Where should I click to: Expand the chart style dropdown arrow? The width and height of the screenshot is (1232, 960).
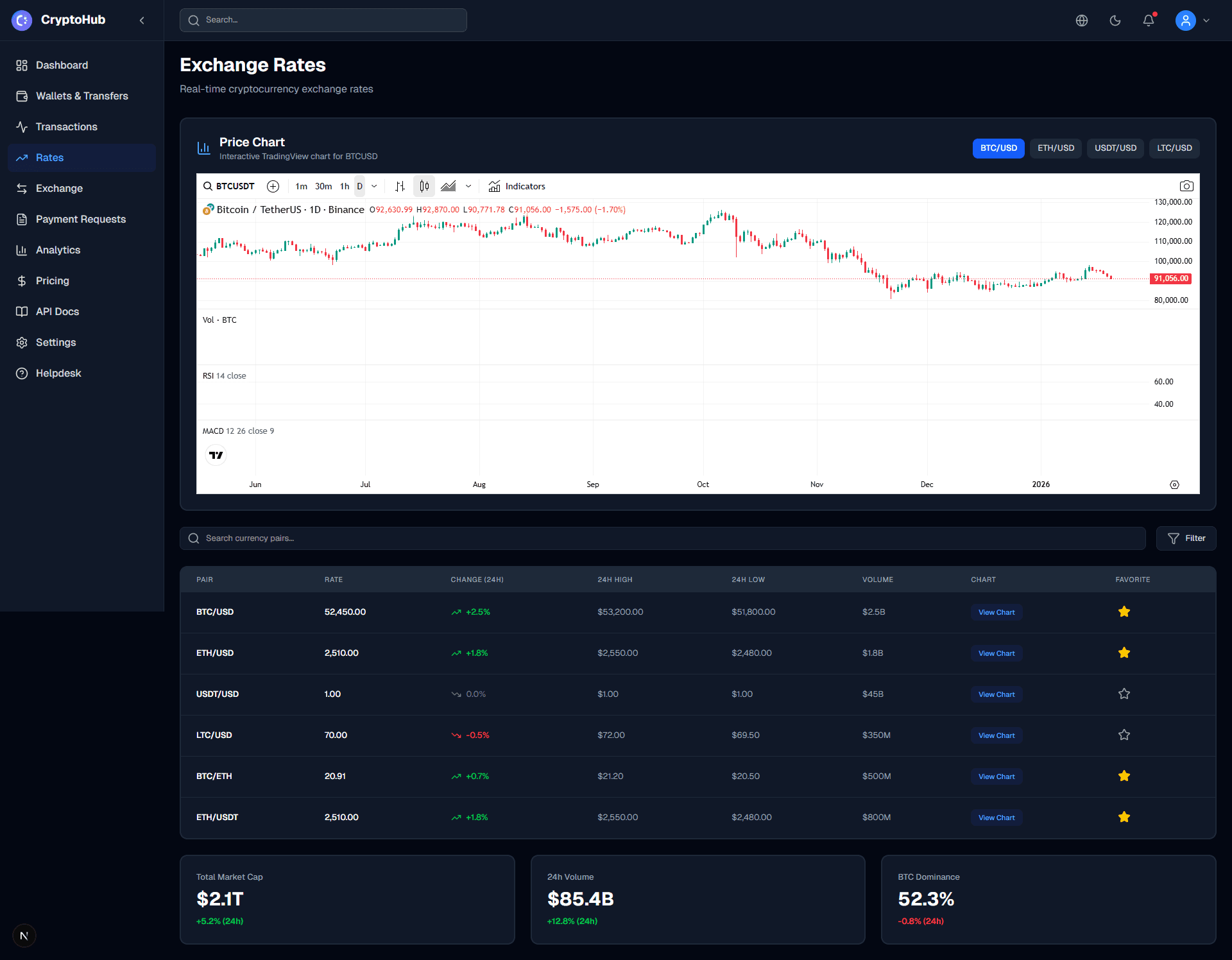coord(468,186)
